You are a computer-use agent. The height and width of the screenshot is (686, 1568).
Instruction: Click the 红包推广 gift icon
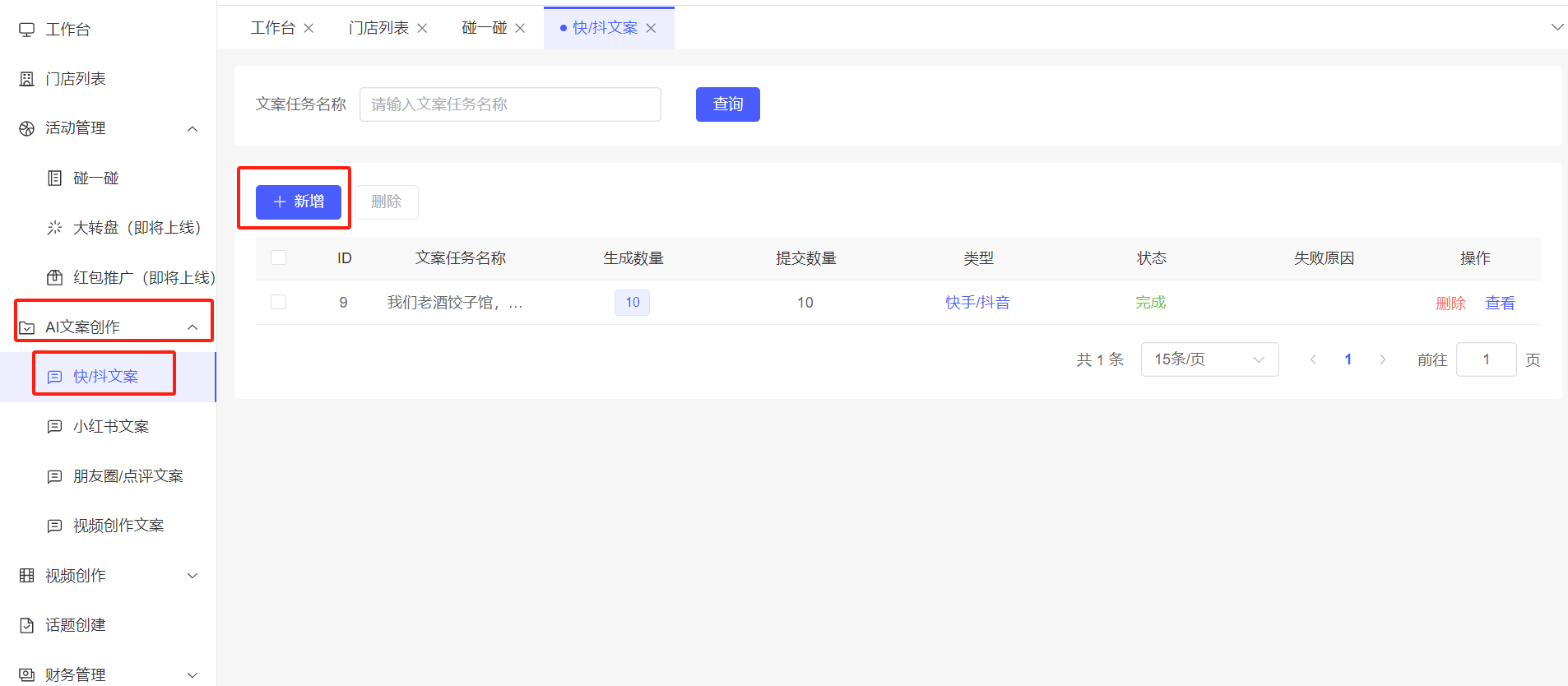tap(54, 278)
